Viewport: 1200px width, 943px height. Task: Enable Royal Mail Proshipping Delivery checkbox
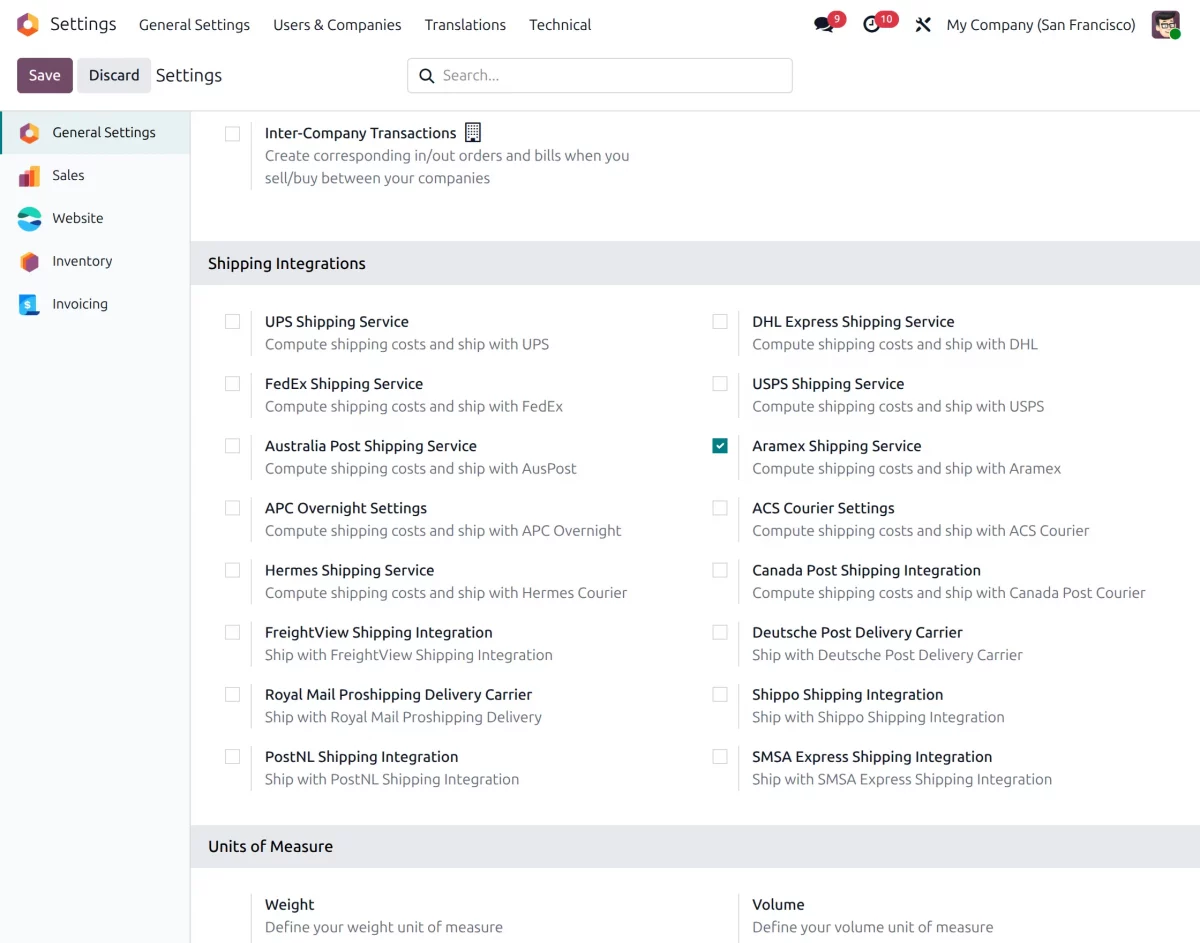point(232,694)
